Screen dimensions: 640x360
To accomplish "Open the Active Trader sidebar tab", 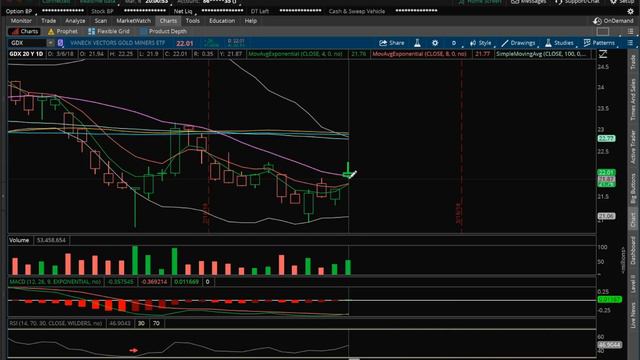I will click(x=633, y=147).
